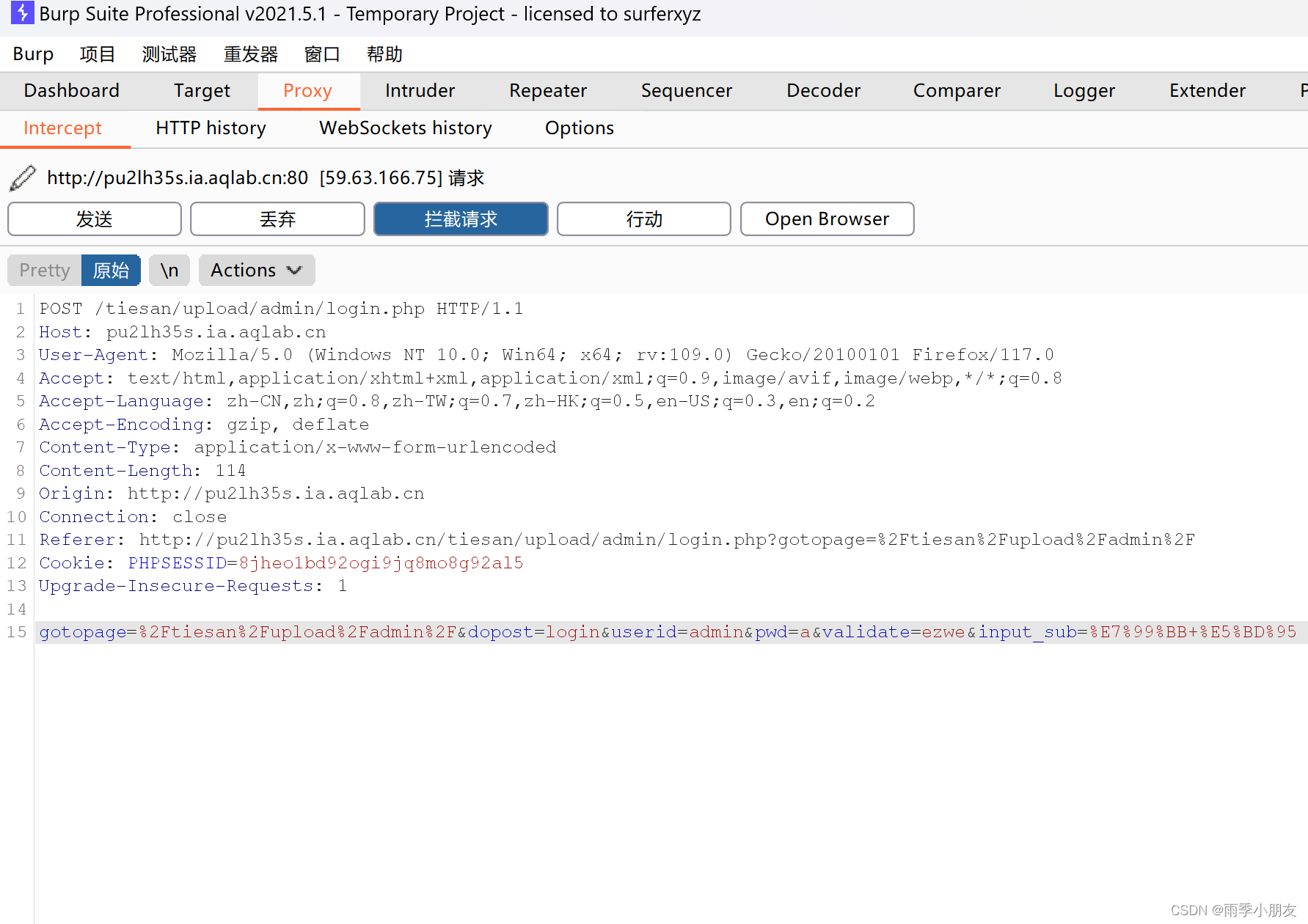Switch to the Logger tab
1308x924 pixels.
coord(1084,91)
